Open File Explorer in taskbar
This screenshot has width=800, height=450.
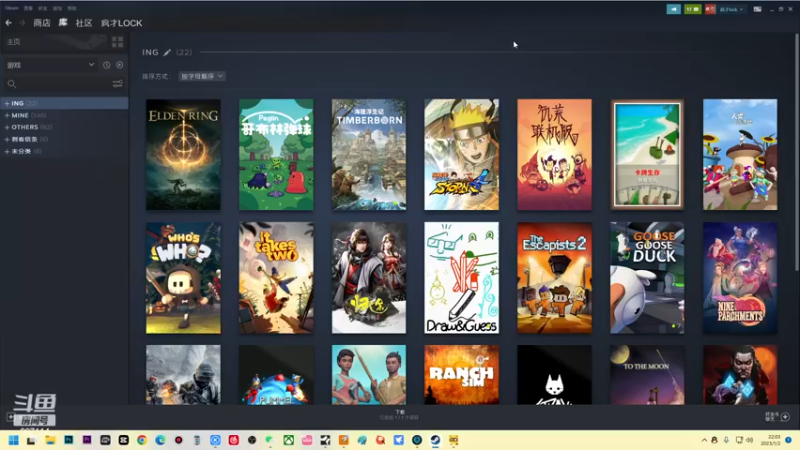(x=50, y=440)
